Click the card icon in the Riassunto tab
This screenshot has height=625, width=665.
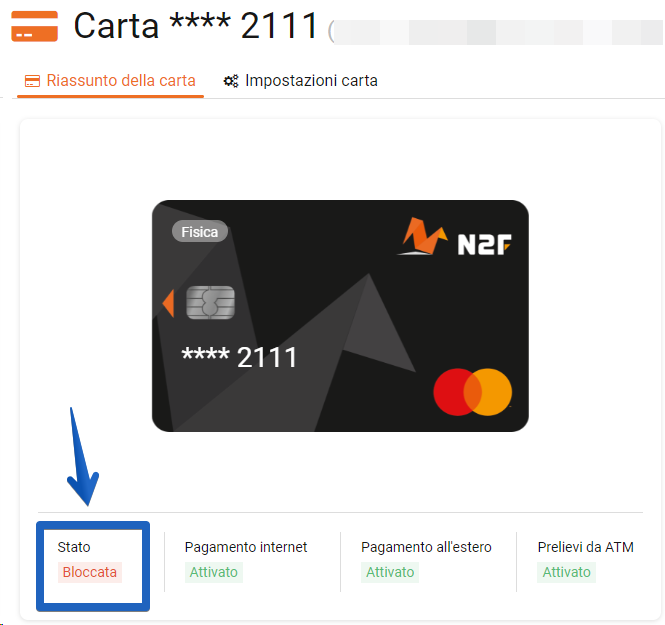32,81
